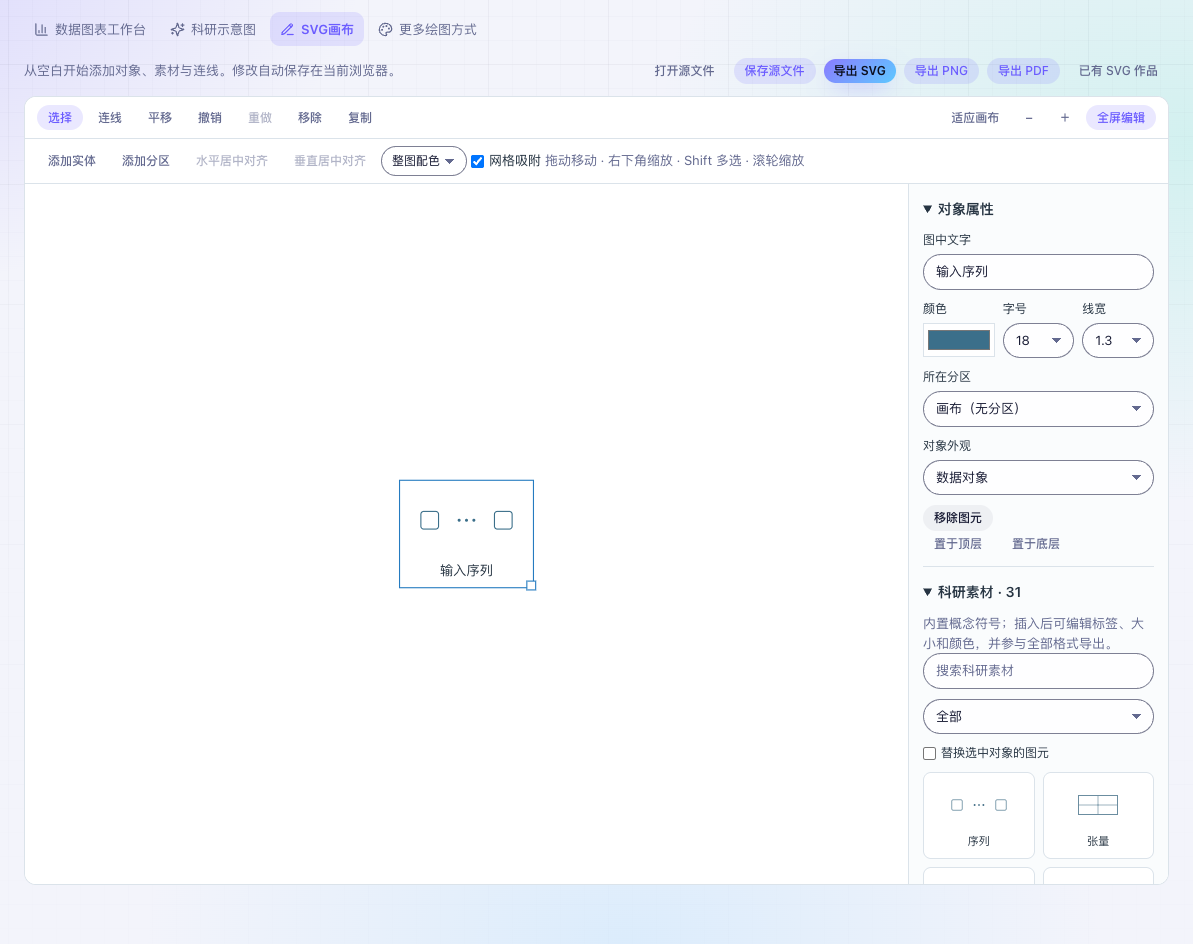
Task: Click 添加分区 to add a partition
Action: click(x=146, y=161)
